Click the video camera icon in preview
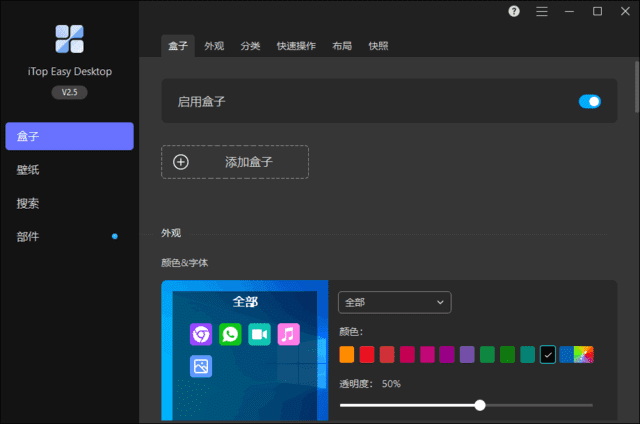The height and width of the screenshot is (424, 640). (259, 334)
